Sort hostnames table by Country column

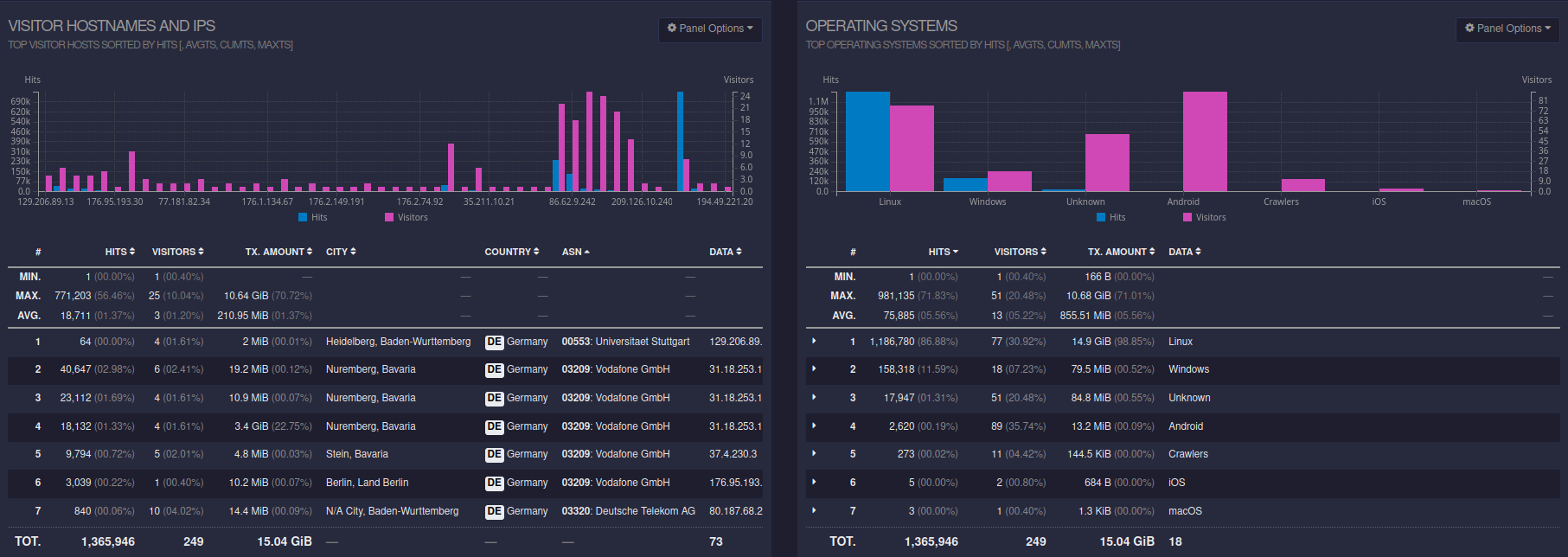(511, 252)
